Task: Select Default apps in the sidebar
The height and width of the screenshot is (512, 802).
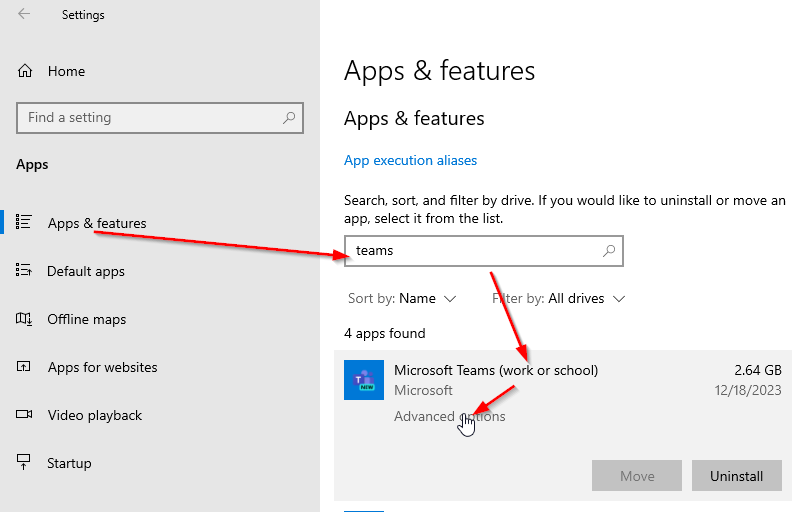Action: (86, 271)
